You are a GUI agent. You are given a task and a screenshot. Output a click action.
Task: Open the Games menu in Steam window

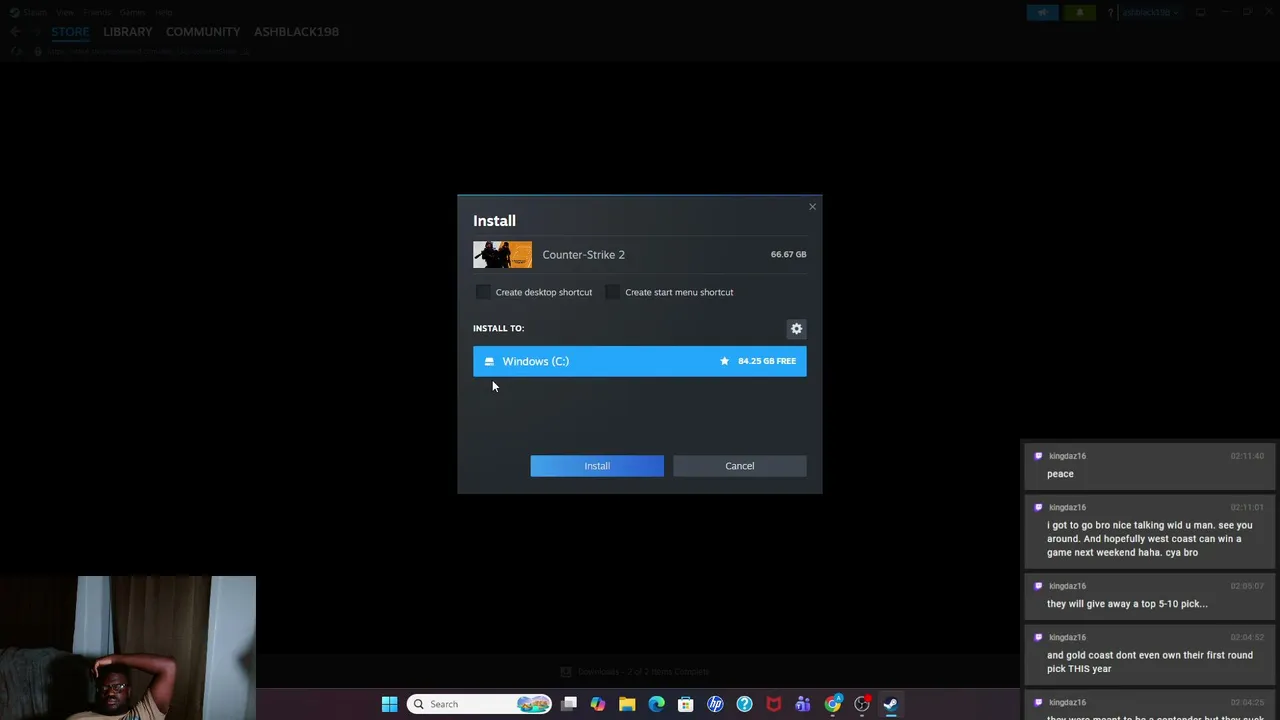coord(132,12)
